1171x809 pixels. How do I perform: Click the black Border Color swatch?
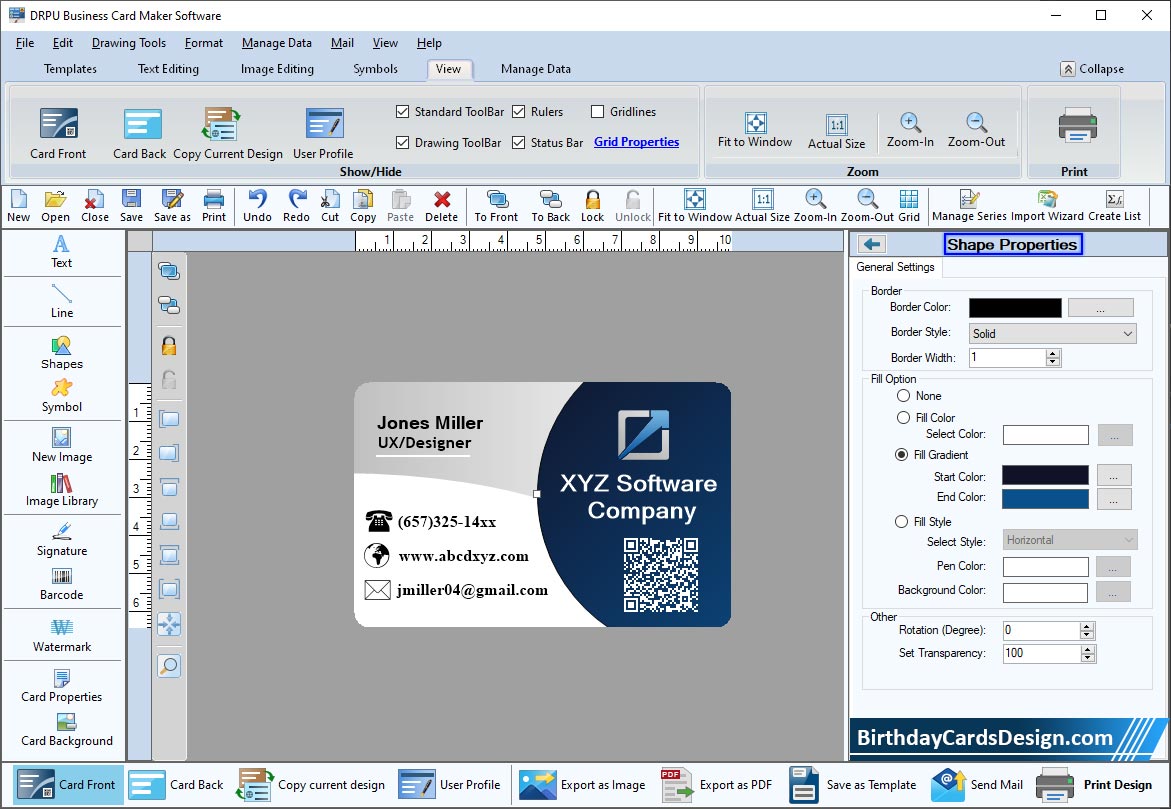1015,308
